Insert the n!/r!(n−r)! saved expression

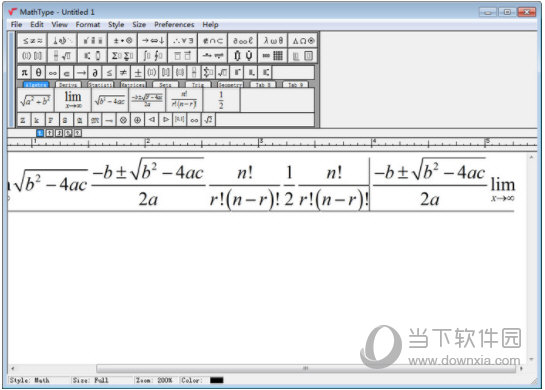(185, 100)
